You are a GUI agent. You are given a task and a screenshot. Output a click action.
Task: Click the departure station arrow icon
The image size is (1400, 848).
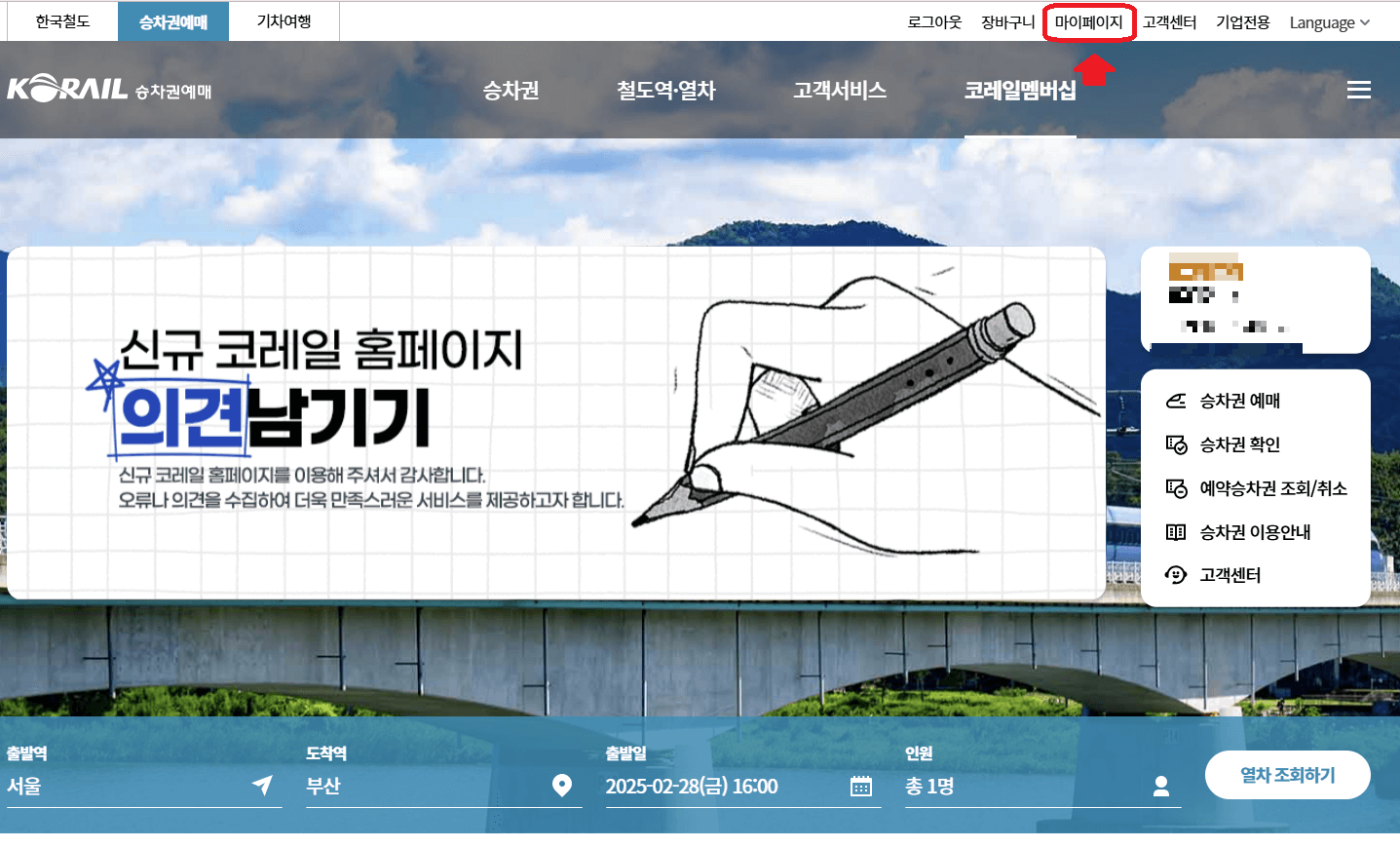coord(262,785)
